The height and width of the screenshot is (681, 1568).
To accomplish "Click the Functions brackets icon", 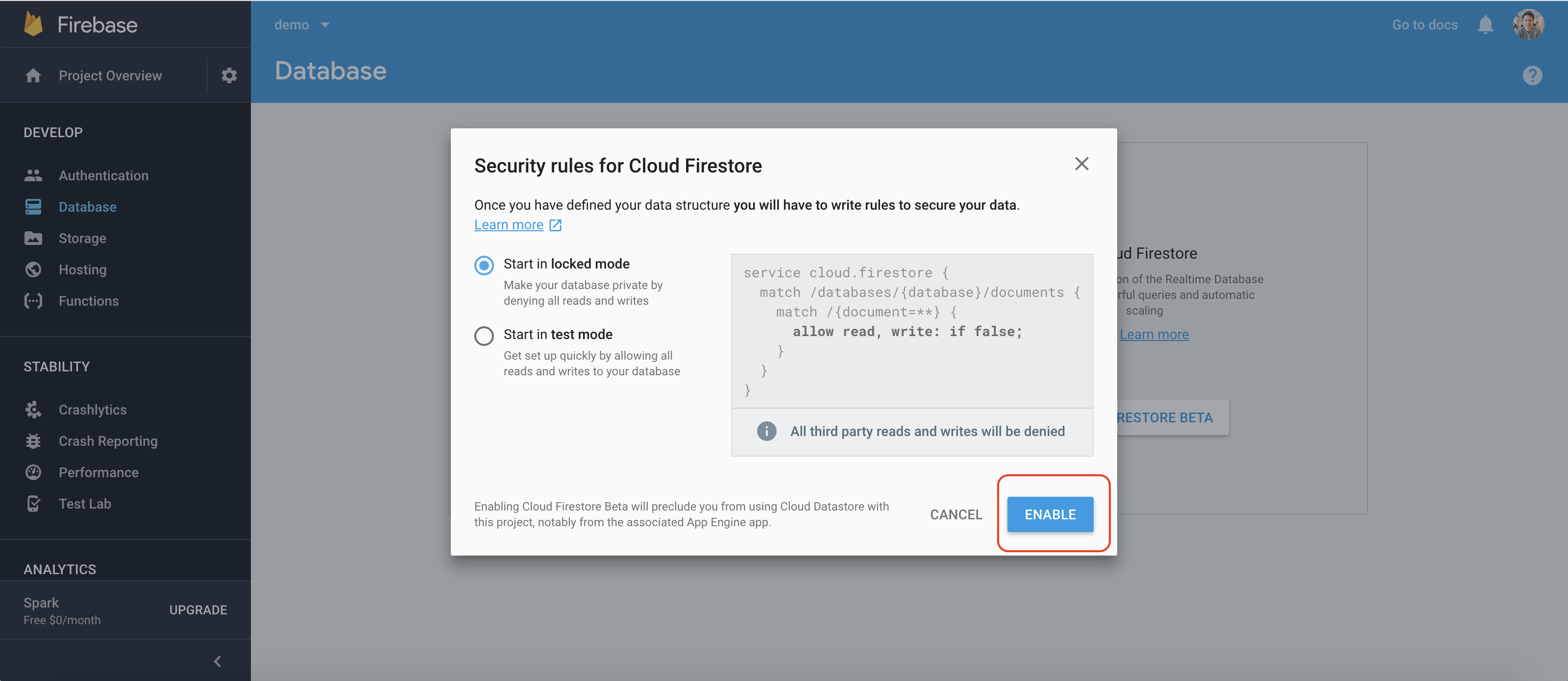I will coord(33,301).
